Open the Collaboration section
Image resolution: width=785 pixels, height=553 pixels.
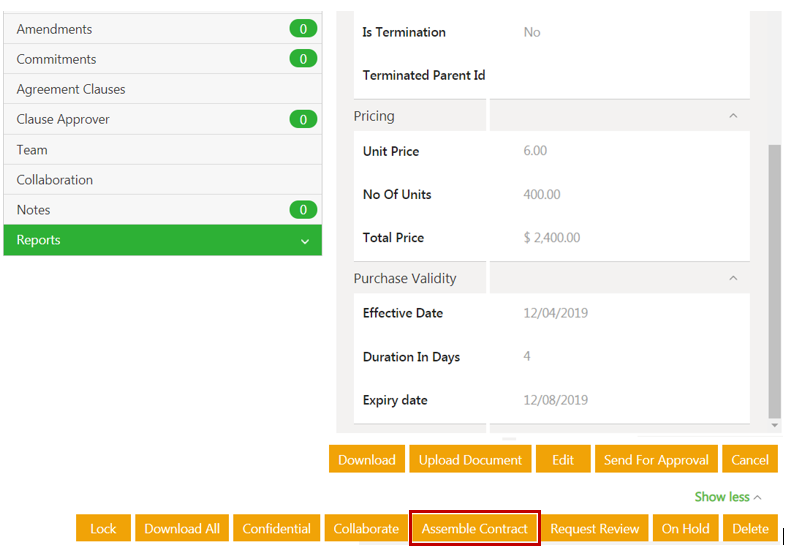[x=55, y=180]
